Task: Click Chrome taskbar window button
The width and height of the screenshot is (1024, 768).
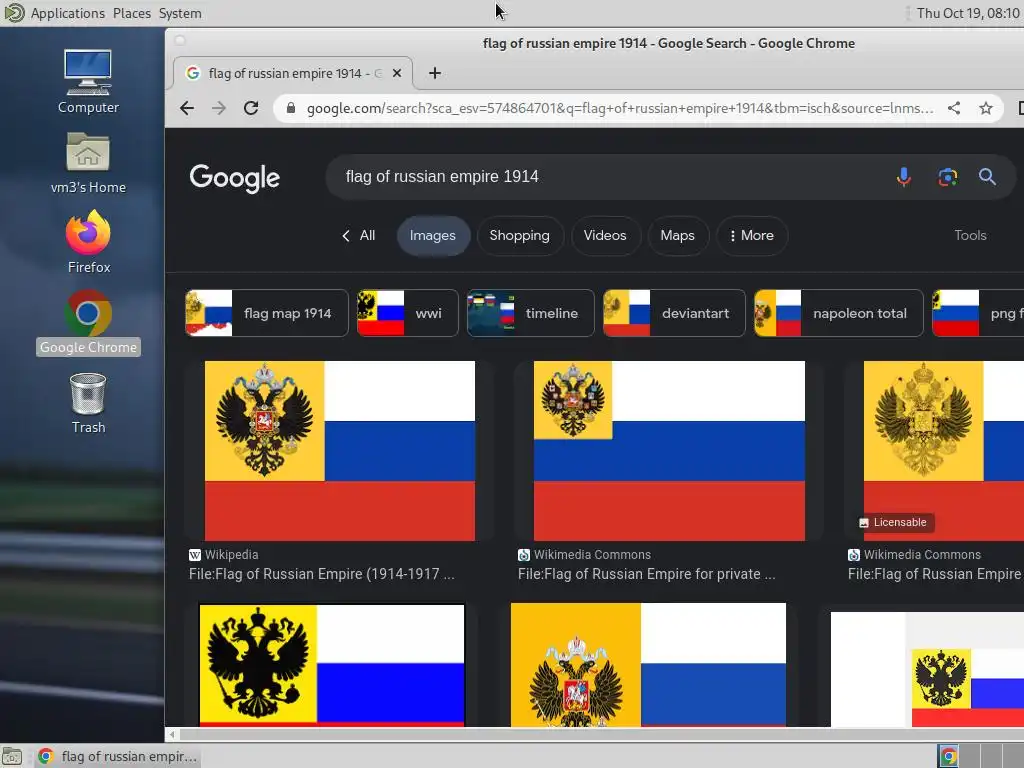Action: 118,756
